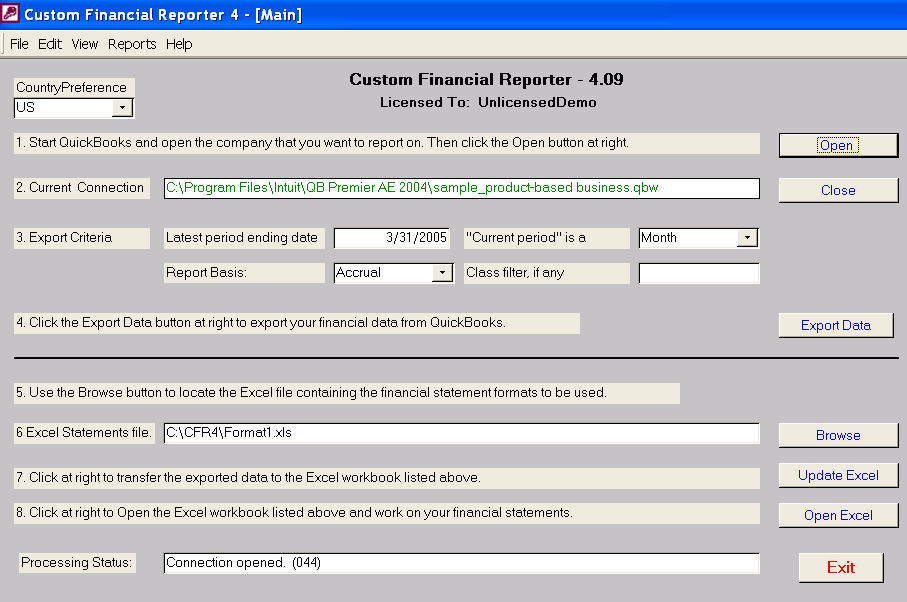Image resolution: width=907 pixels, height=602 pixels.
Task: Open the View menu
Action: pyautogui.click(x=85, y=44)
